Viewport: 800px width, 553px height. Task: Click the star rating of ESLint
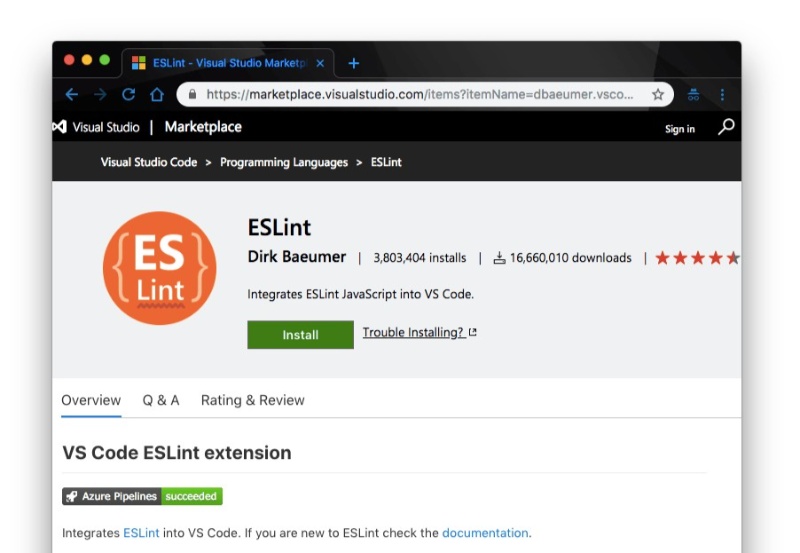tap(697, 258)
